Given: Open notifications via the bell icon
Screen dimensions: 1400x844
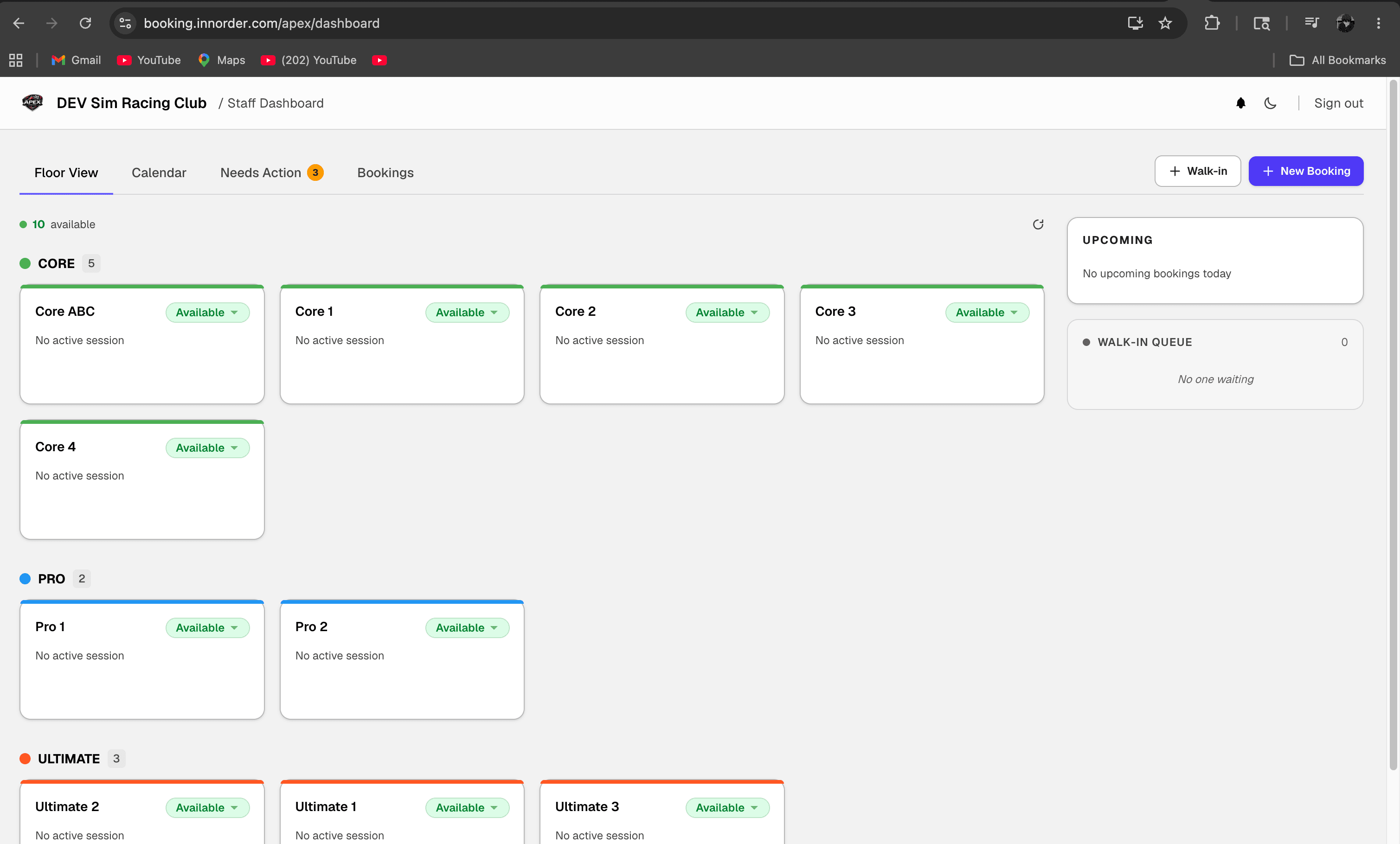Looking at the screenshot, I should pos(1241,103).
